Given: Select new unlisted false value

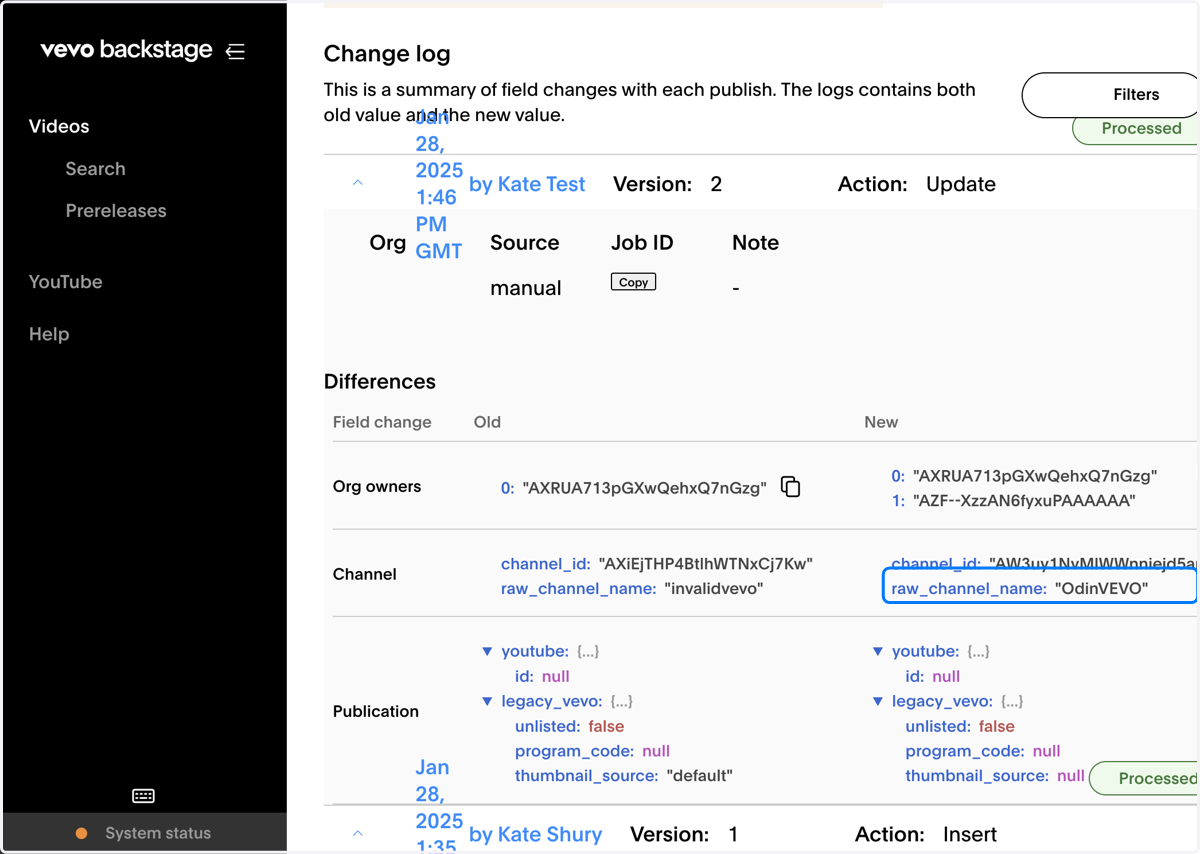Looking at the screenshot, I should click(997, 727).
